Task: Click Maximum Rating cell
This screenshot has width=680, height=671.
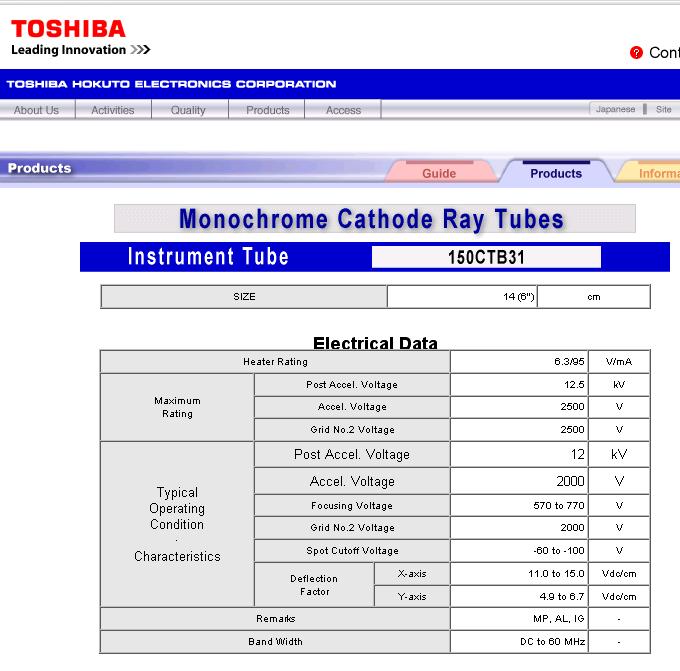Action: 177,407
